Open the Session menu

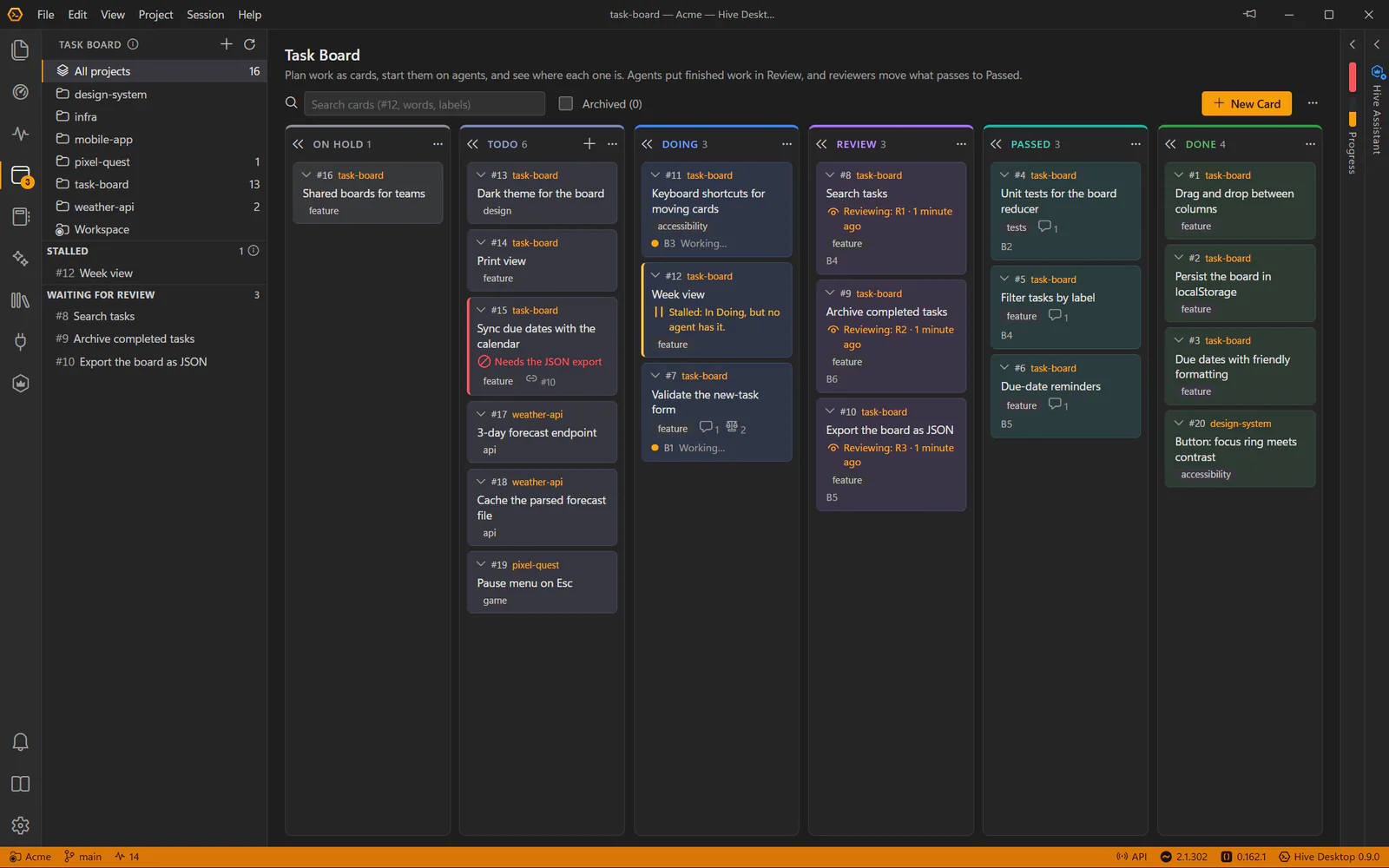coord(206,15)
